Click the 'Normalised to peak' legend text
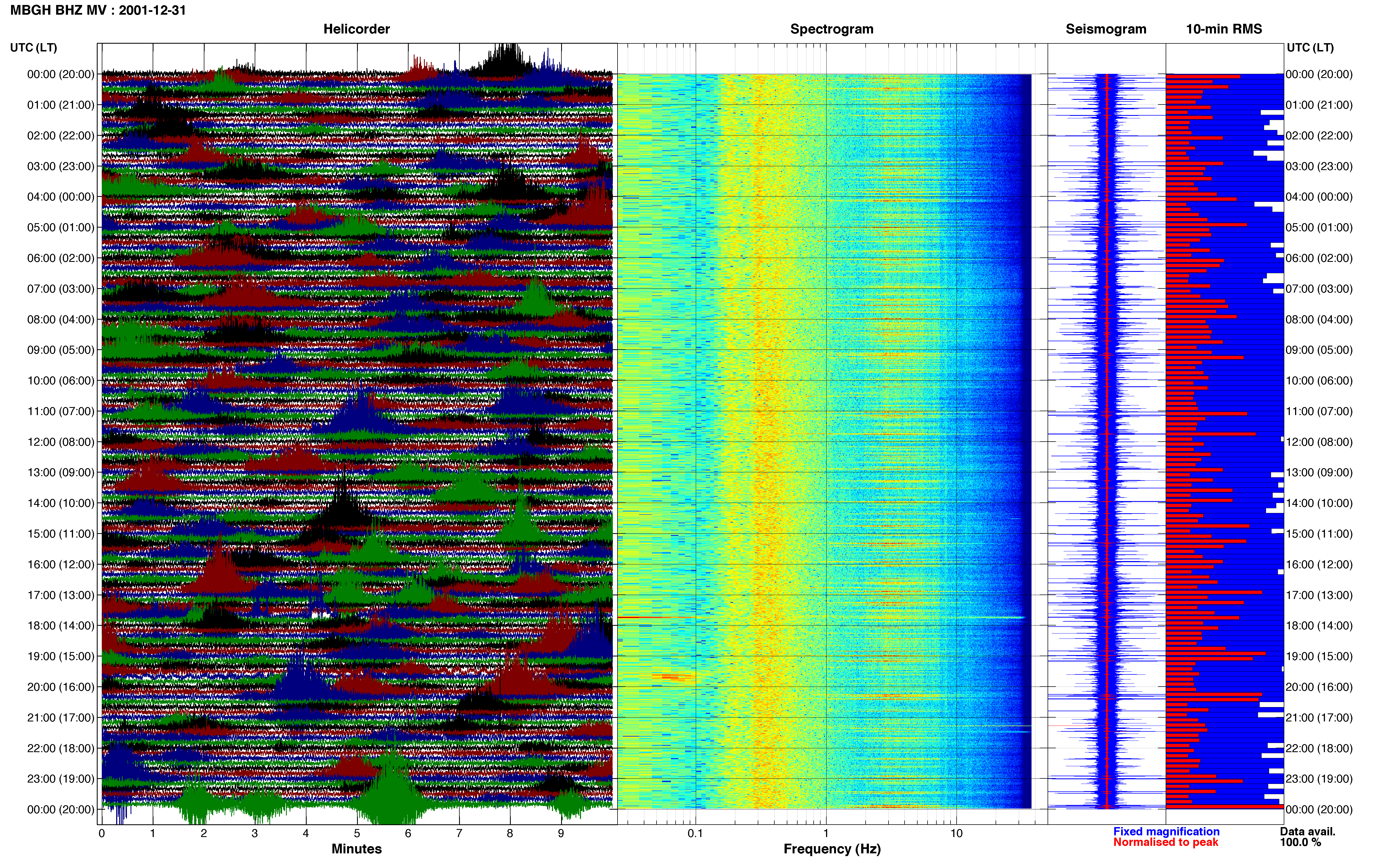Viewport: 1388px width, 868px height. pos(1165,842)
